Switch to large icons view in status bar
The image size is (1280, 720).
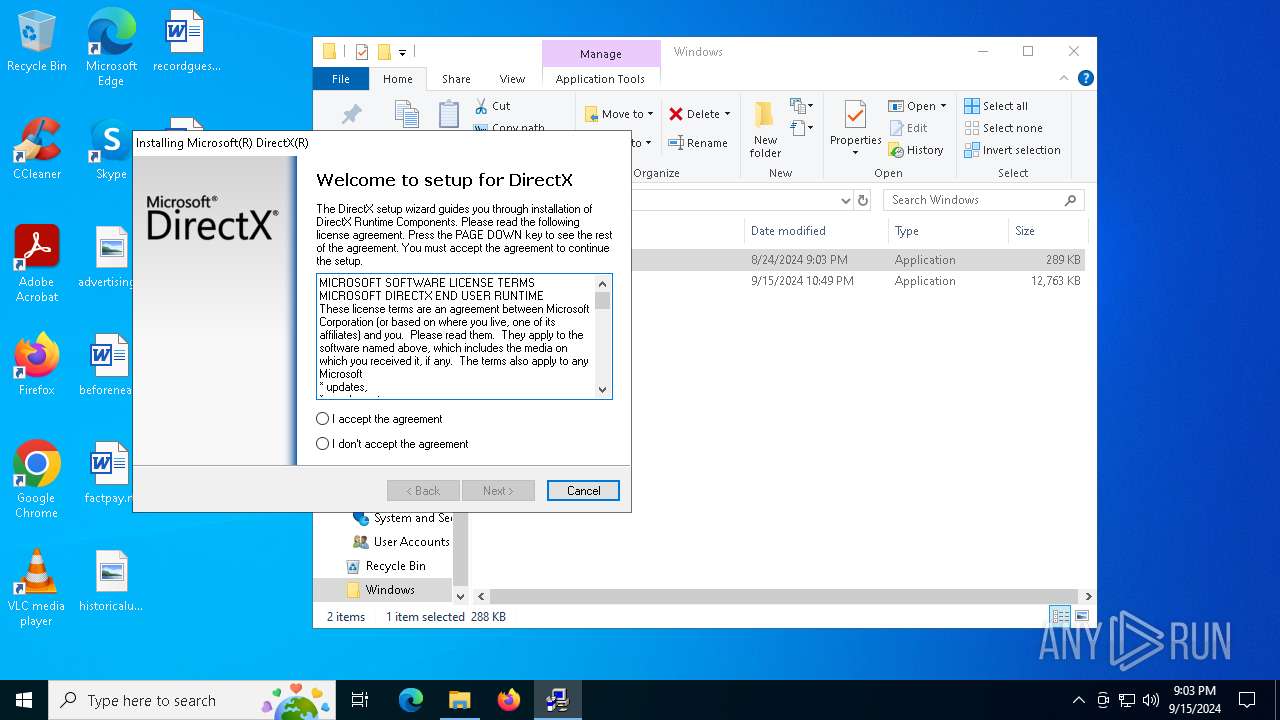coord(1081,616)
